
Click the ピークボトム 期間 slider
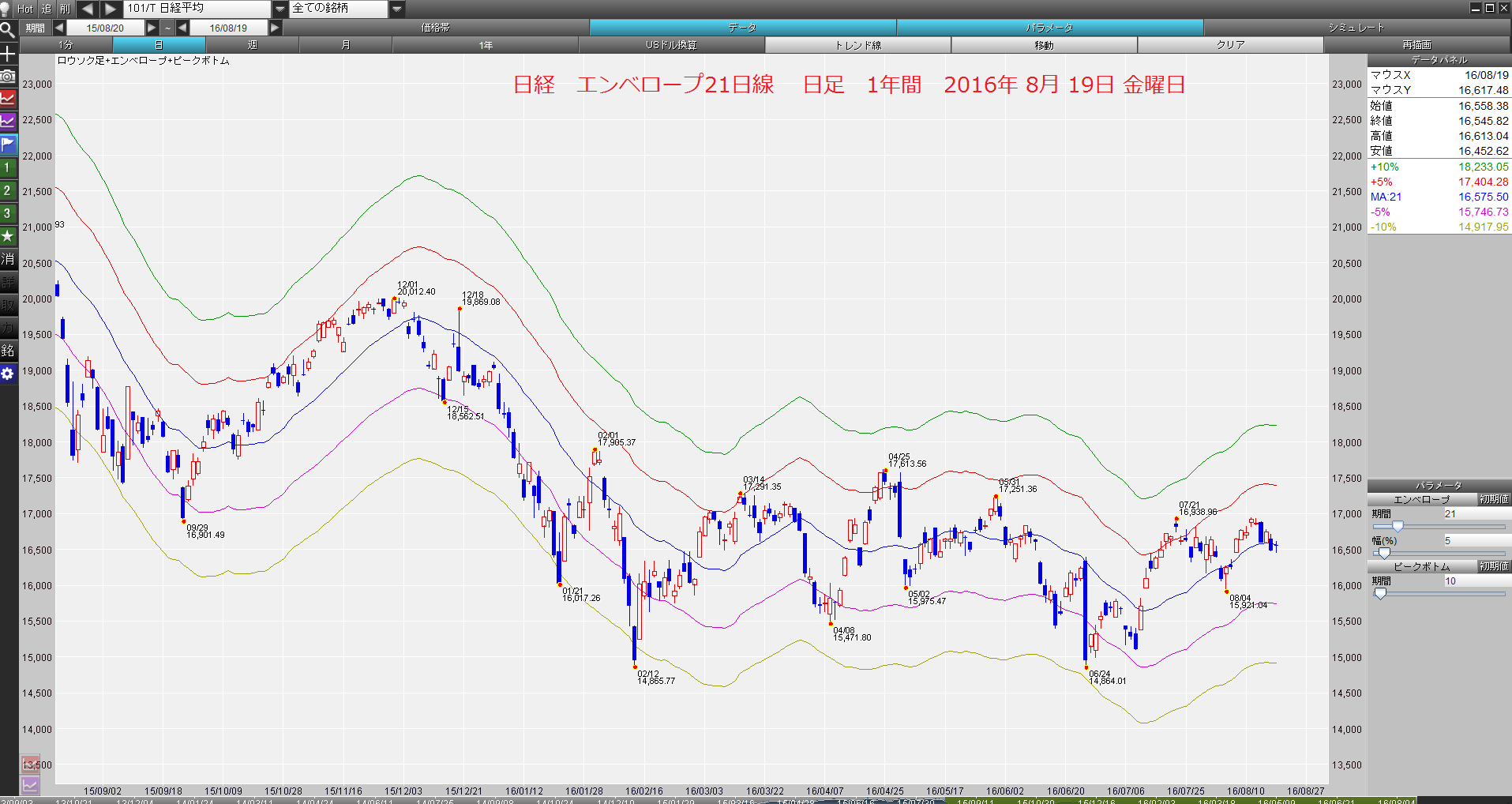point(1439,593)
